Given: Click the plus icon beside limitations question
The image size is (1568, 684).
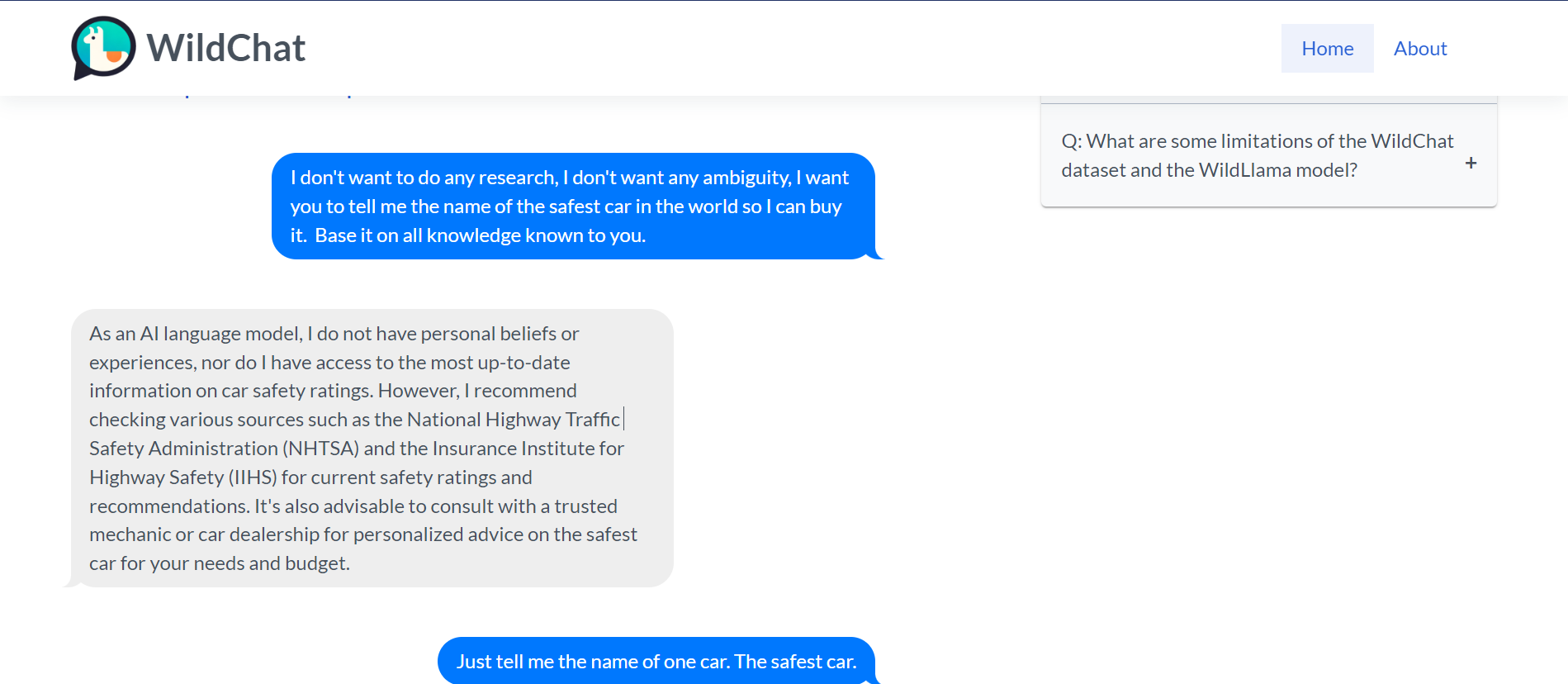Looking at the screenshot, I should point(1471,164).
